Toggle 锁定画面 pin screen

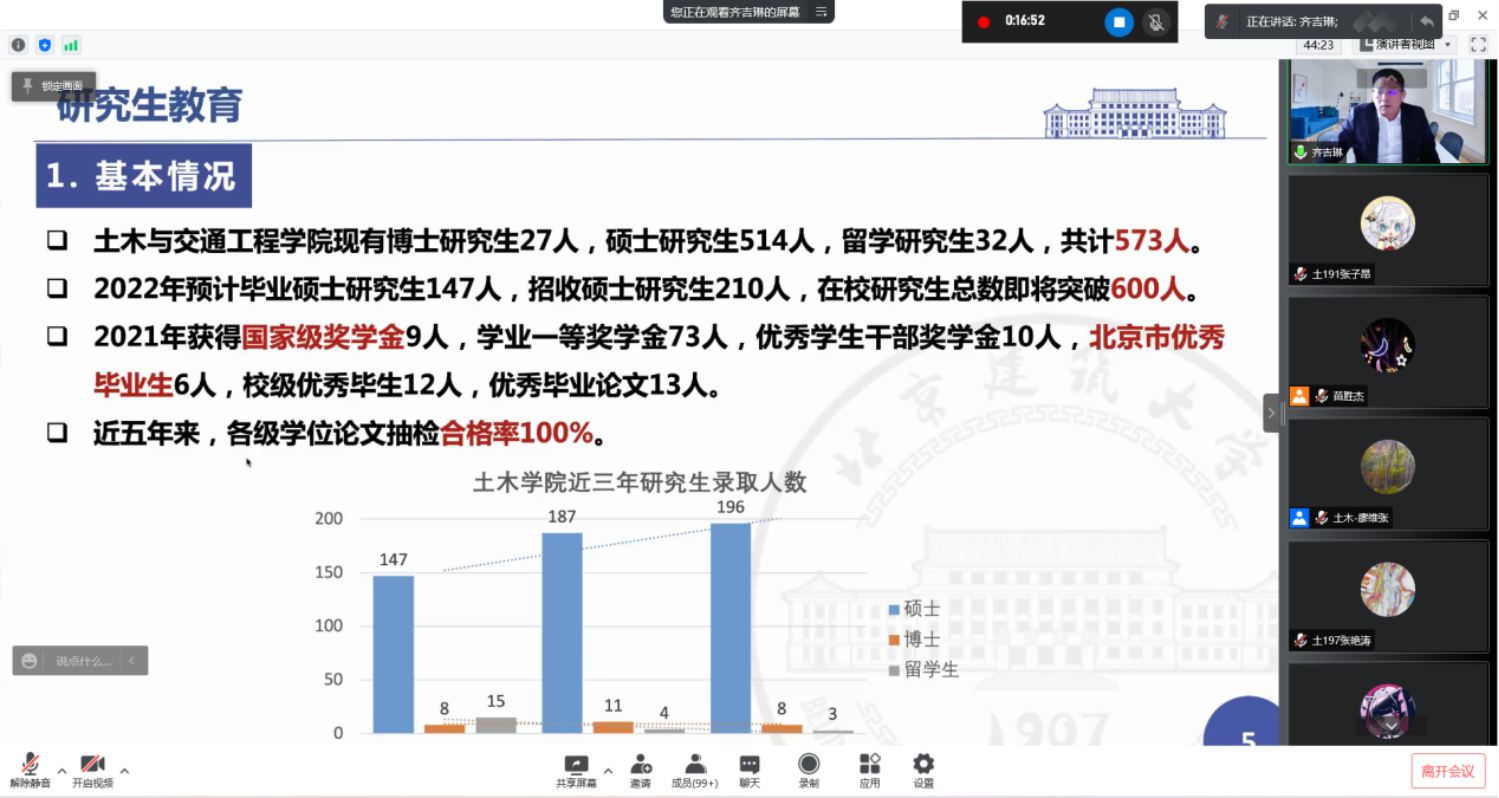pyautogui.click(x=54, y=86)
